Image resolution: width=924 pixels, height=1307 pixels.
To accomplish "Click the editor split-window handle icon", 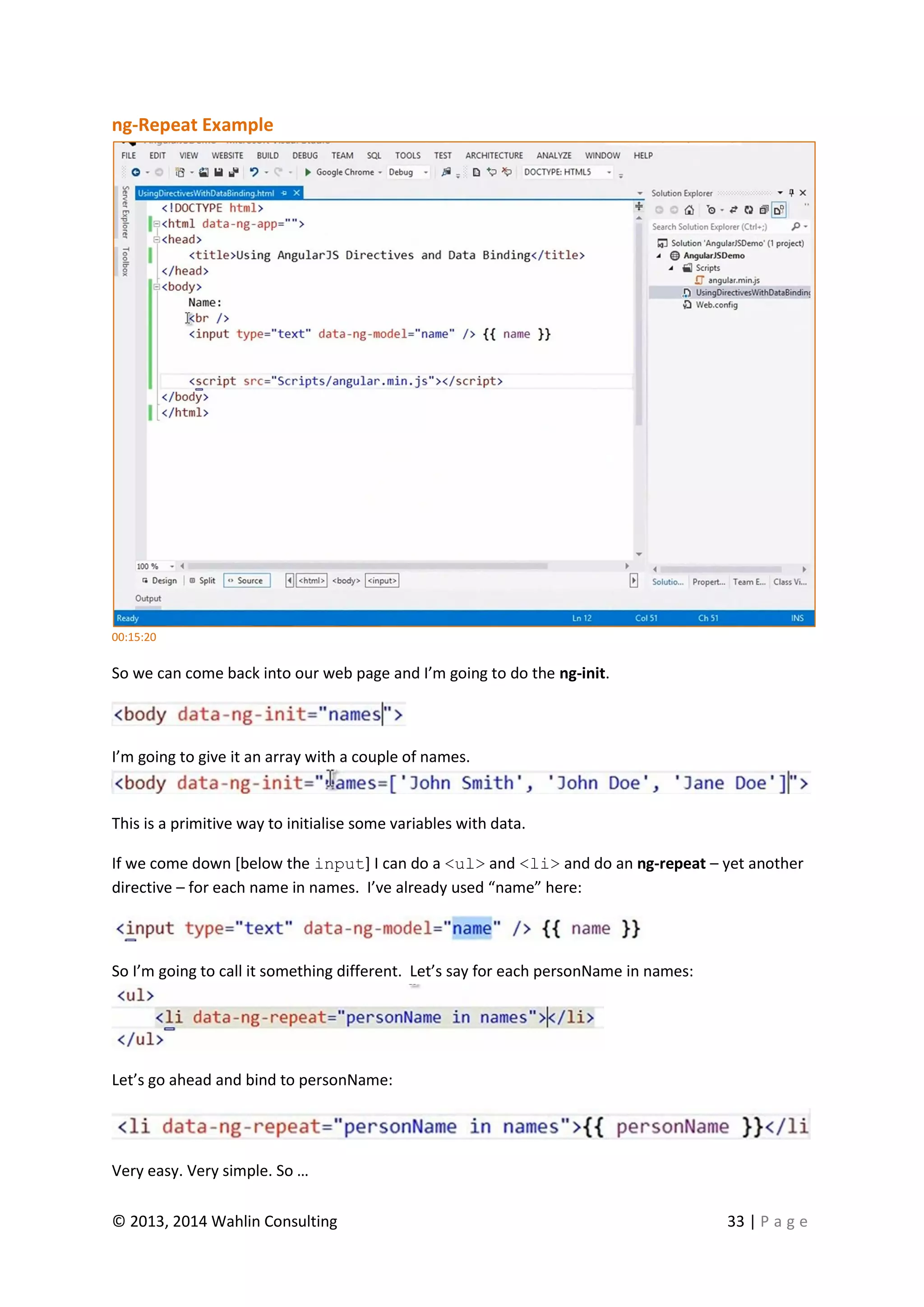I will click(639, 206).
